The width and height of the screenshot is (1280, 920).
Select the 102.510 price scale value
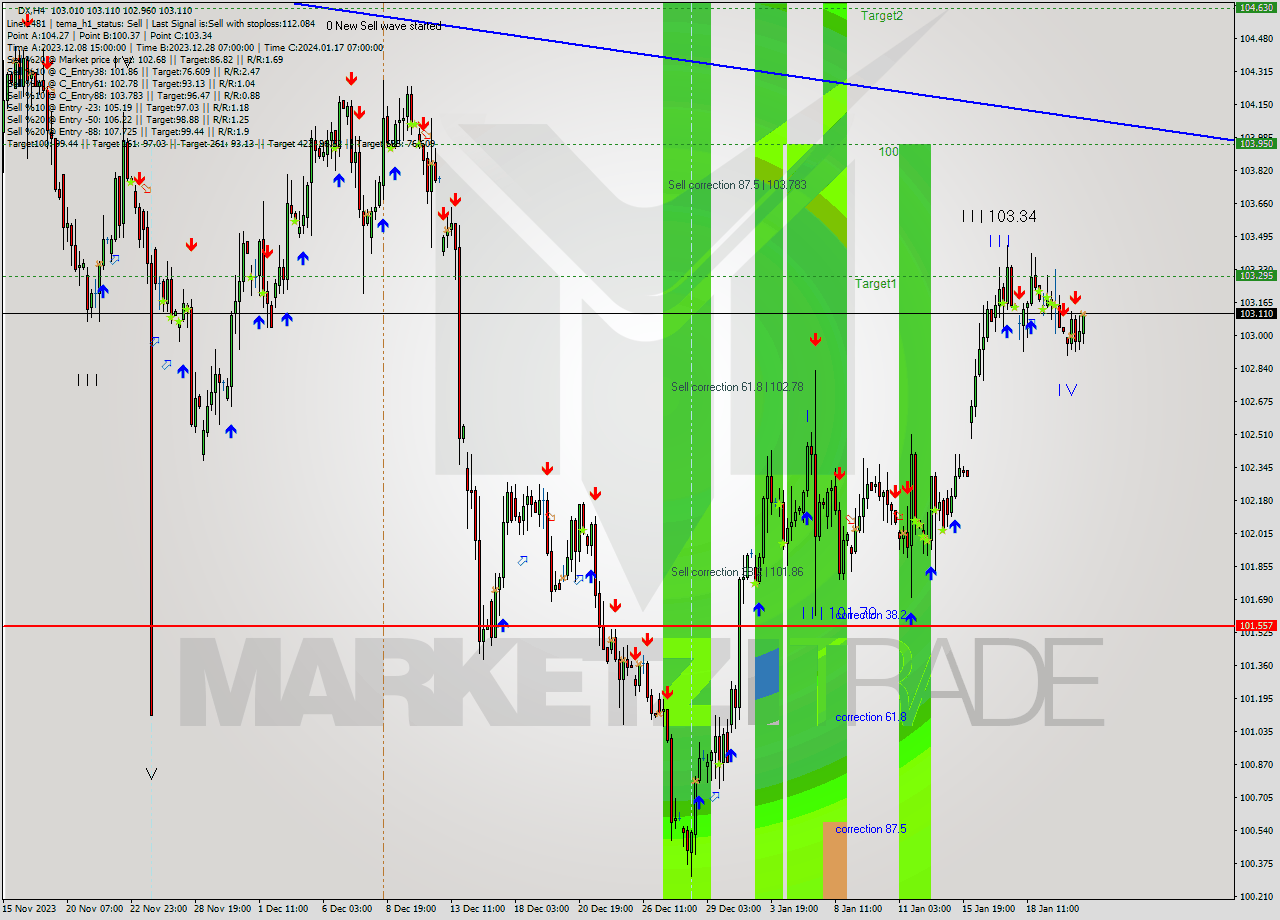tap(1256, 434)
